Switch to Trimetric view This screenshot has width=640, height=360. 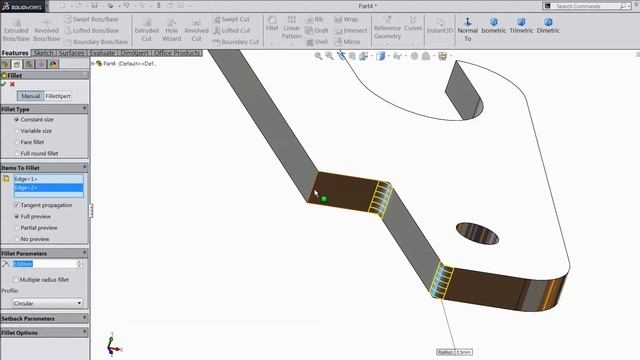(x=521, y=25)
